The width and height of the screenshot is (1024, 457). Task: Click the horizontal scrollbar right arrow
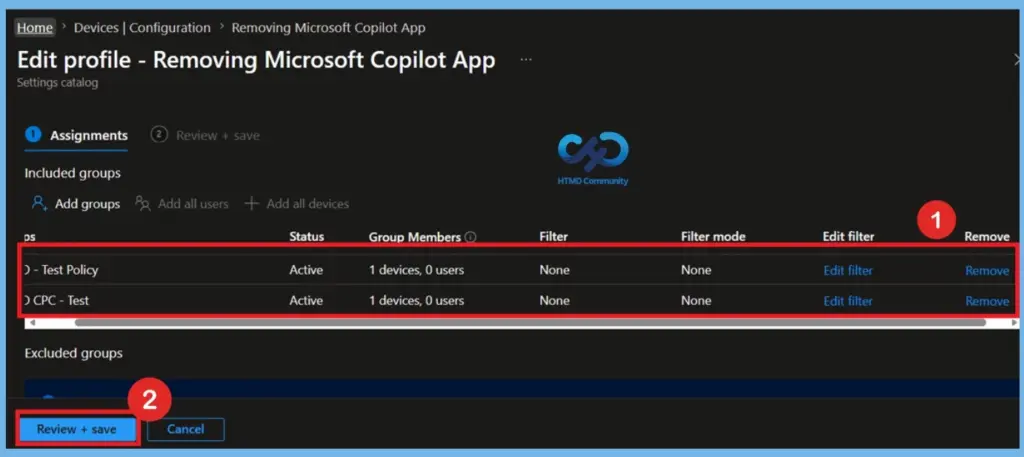coord(1014,323)
